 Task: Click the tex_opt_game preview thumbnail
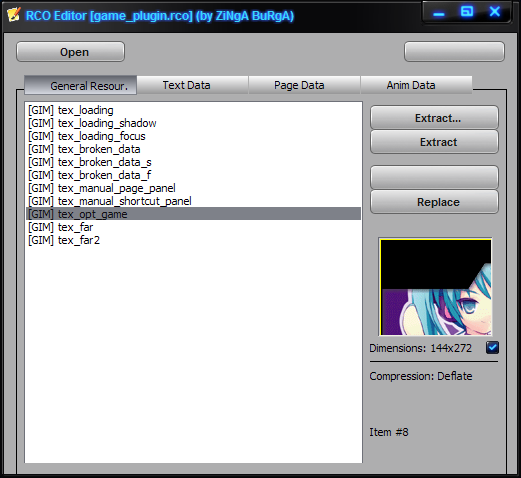(x=435, y=287)
